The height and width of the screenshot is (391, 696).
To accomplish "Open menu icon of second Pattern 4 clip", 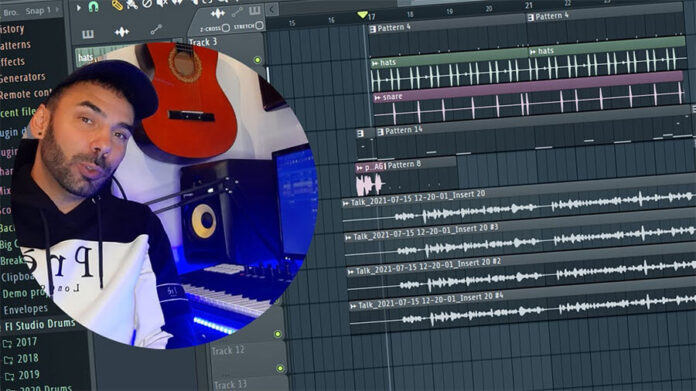I will pos(530,17).
